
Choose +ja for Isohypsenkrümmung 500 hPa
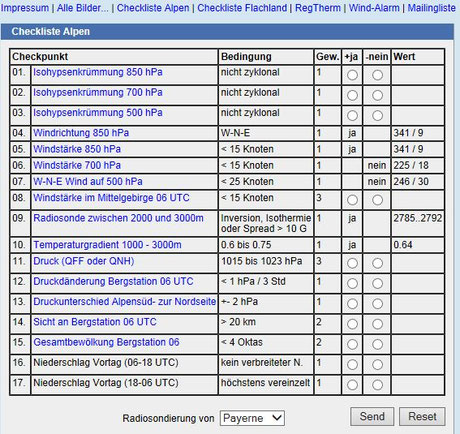point(352,115)
